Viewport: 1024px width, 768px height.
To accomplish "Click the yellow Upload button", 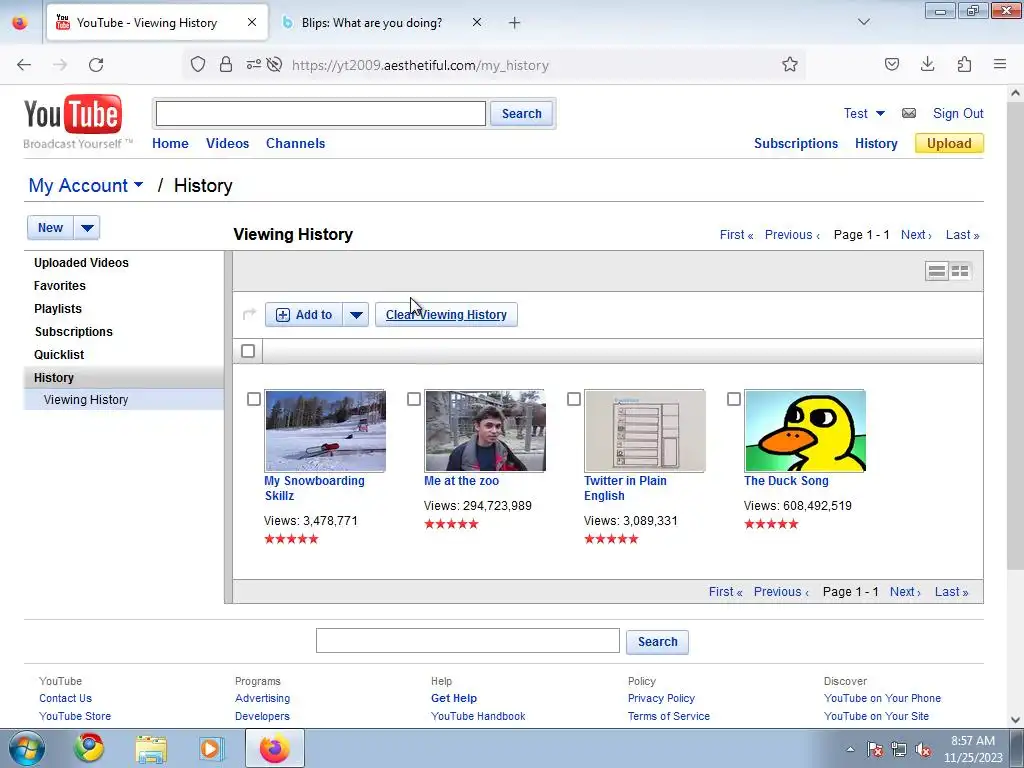I will 949,144.
